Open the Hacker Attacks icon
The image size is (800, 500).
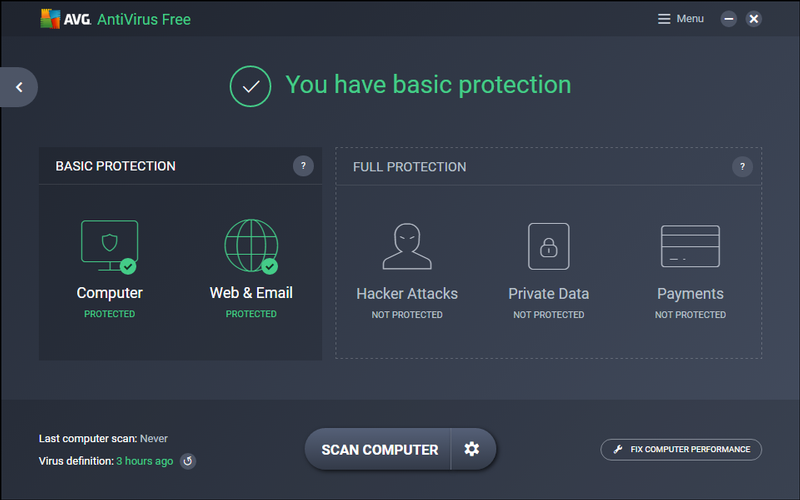(x=407, y=246)
